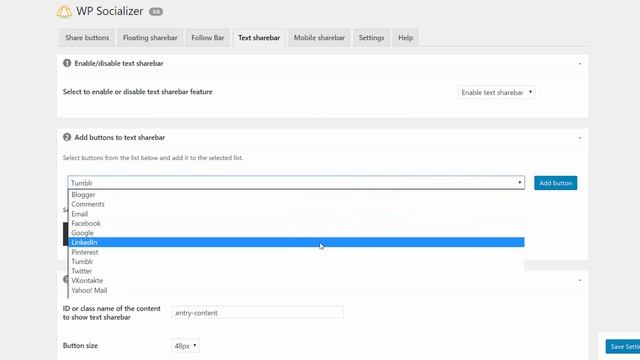Image resolution: width=640 pixels, height=360 pixels.
Task: Choose Google from the dropdown list
Action: [x=296, y=233]
